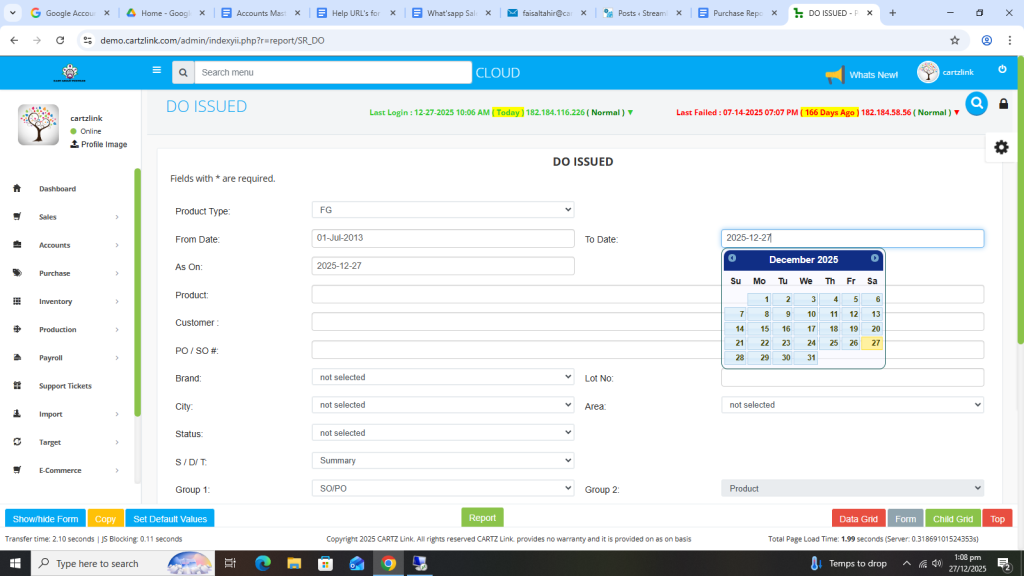Viewport: 1024px width, 576px height.
Task: Open the Product Type dropdown
Action: tap(442, 210)
